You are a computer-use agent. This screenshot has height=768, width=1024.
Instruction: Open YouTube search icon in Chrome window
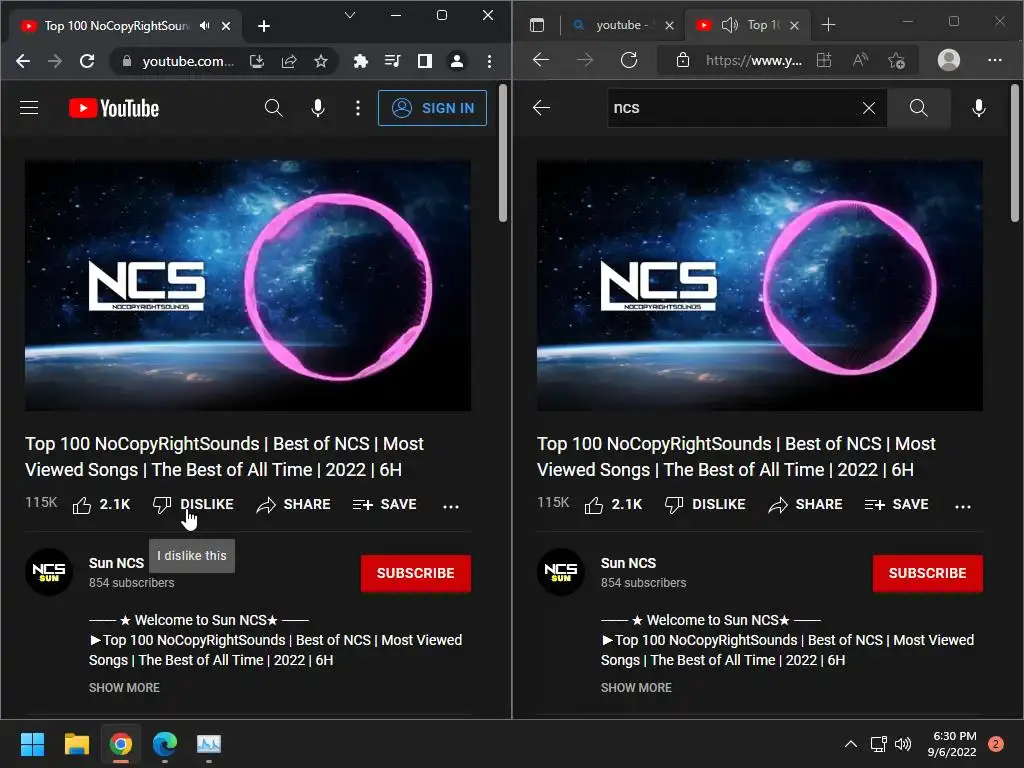[274, 108]
